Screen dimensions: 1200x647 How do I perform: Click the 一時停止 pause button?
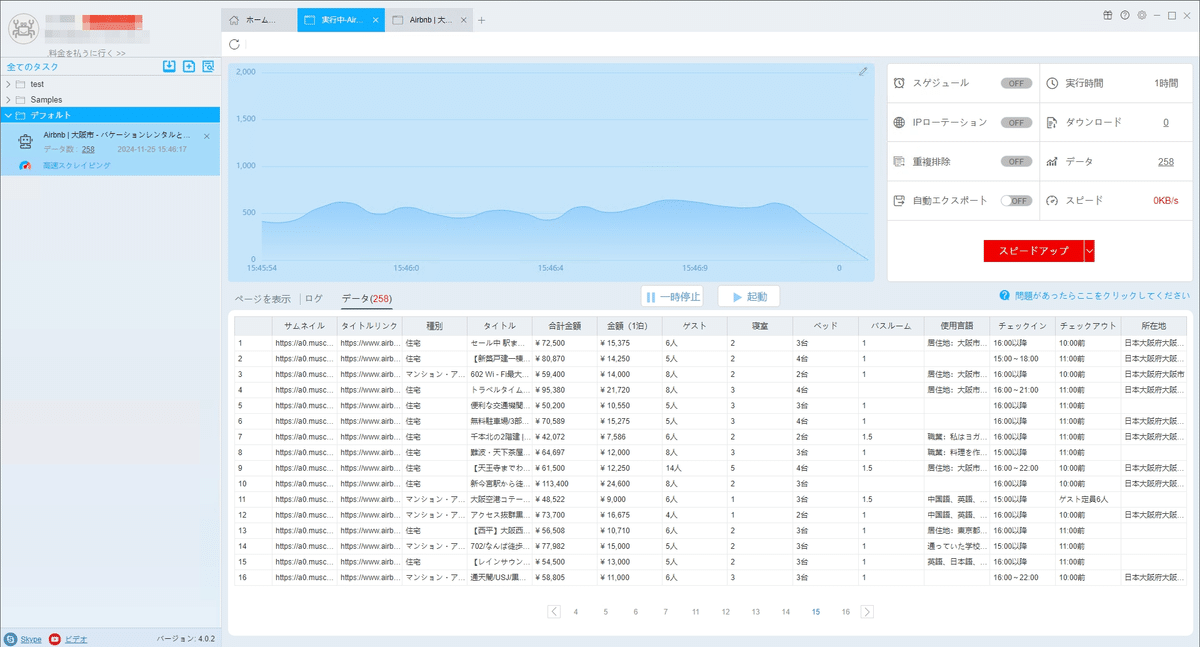click(674, 297)
